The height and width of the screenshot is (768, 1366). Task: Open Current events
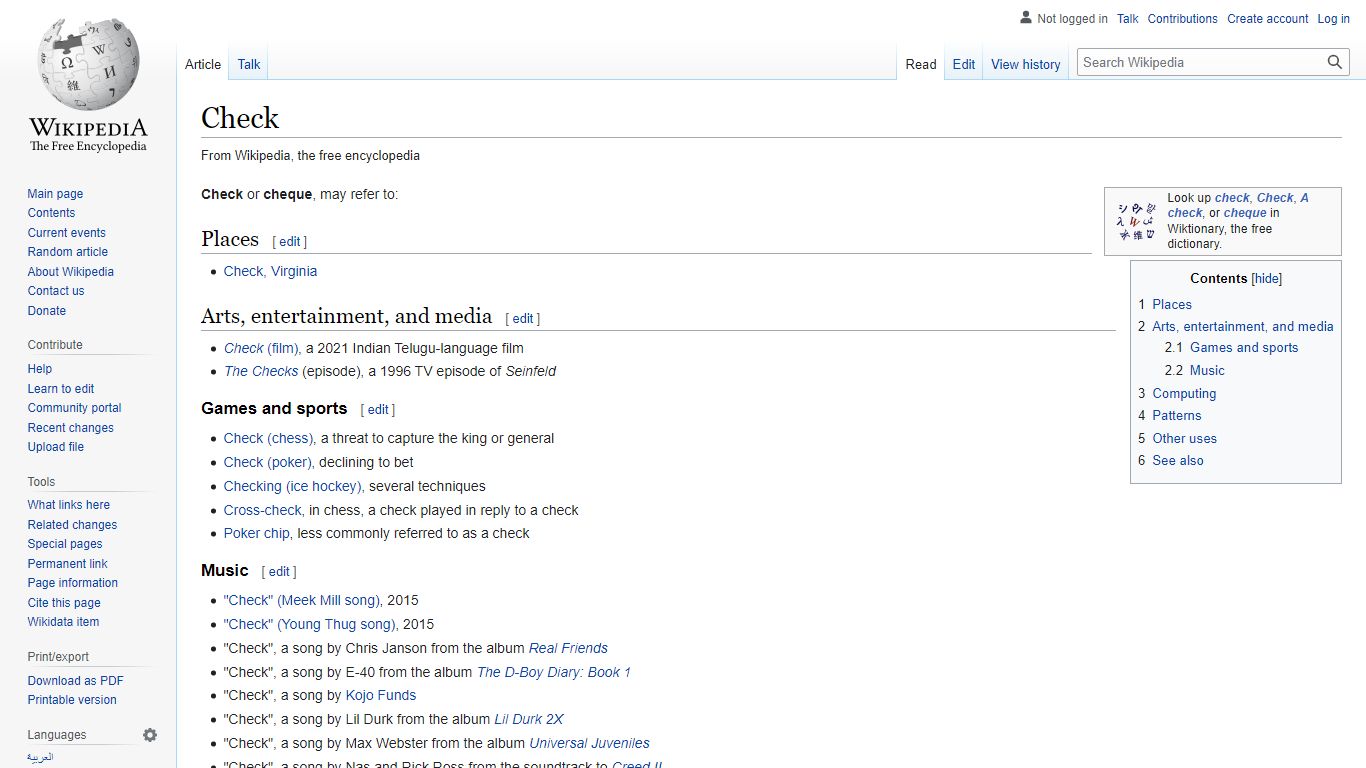click(x=66, y=233)
